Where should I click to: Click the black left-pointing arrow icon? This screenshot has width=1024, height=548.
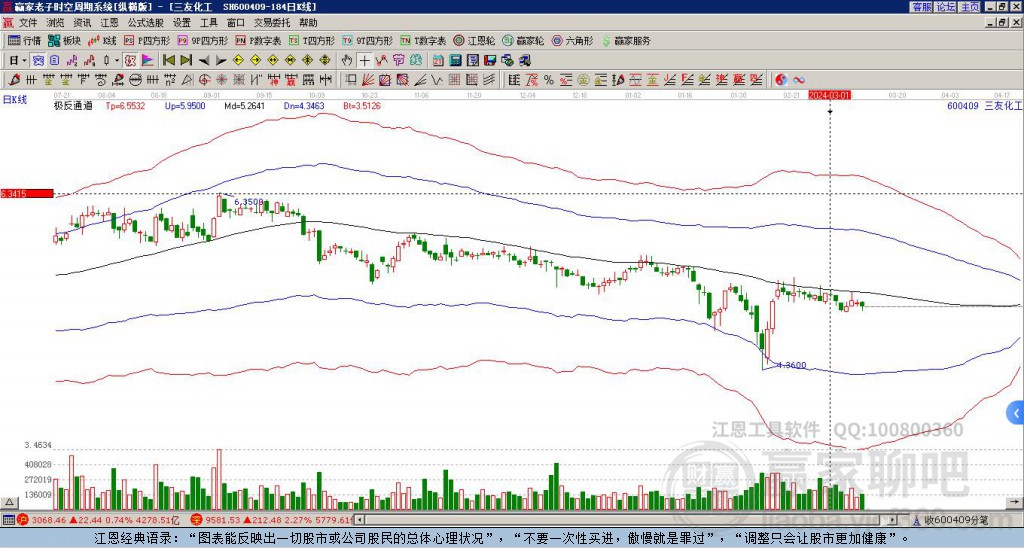pos(204,61)
